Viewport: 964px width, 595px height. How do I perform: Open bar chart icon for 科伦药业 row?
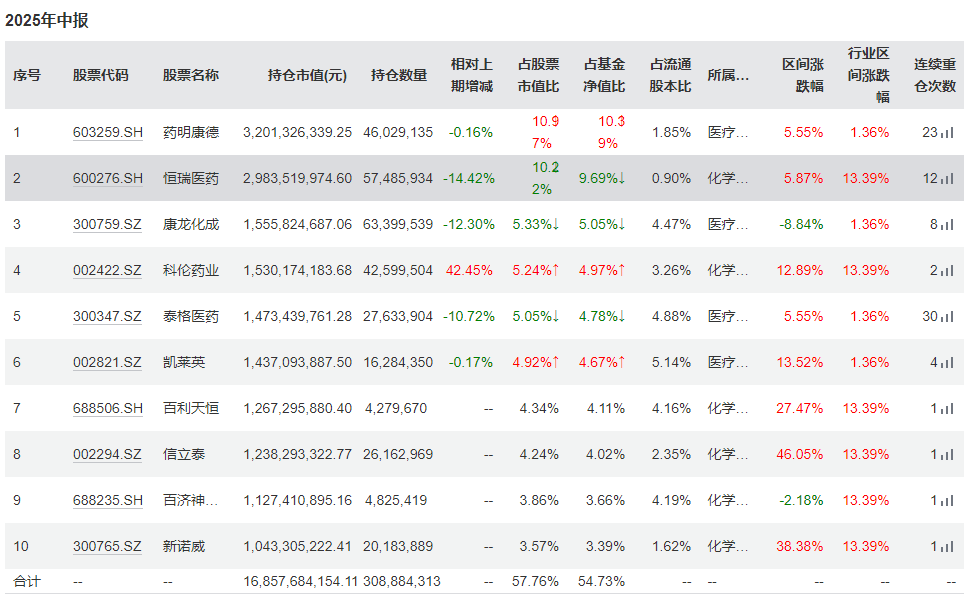947,270
